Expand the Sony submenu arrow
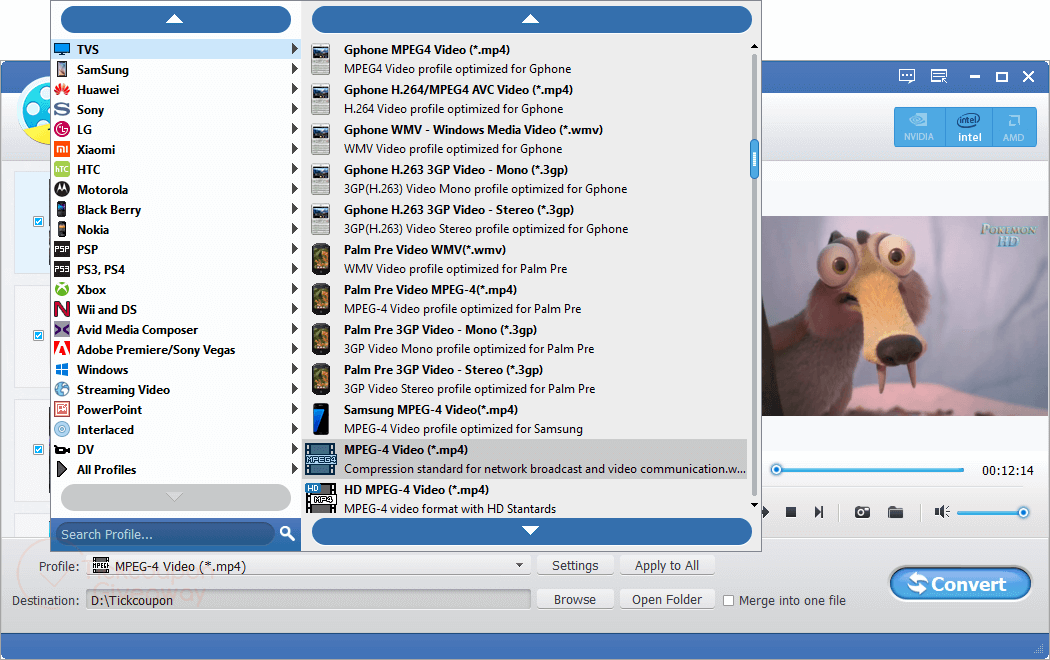1050x660 pixels. 294,109
